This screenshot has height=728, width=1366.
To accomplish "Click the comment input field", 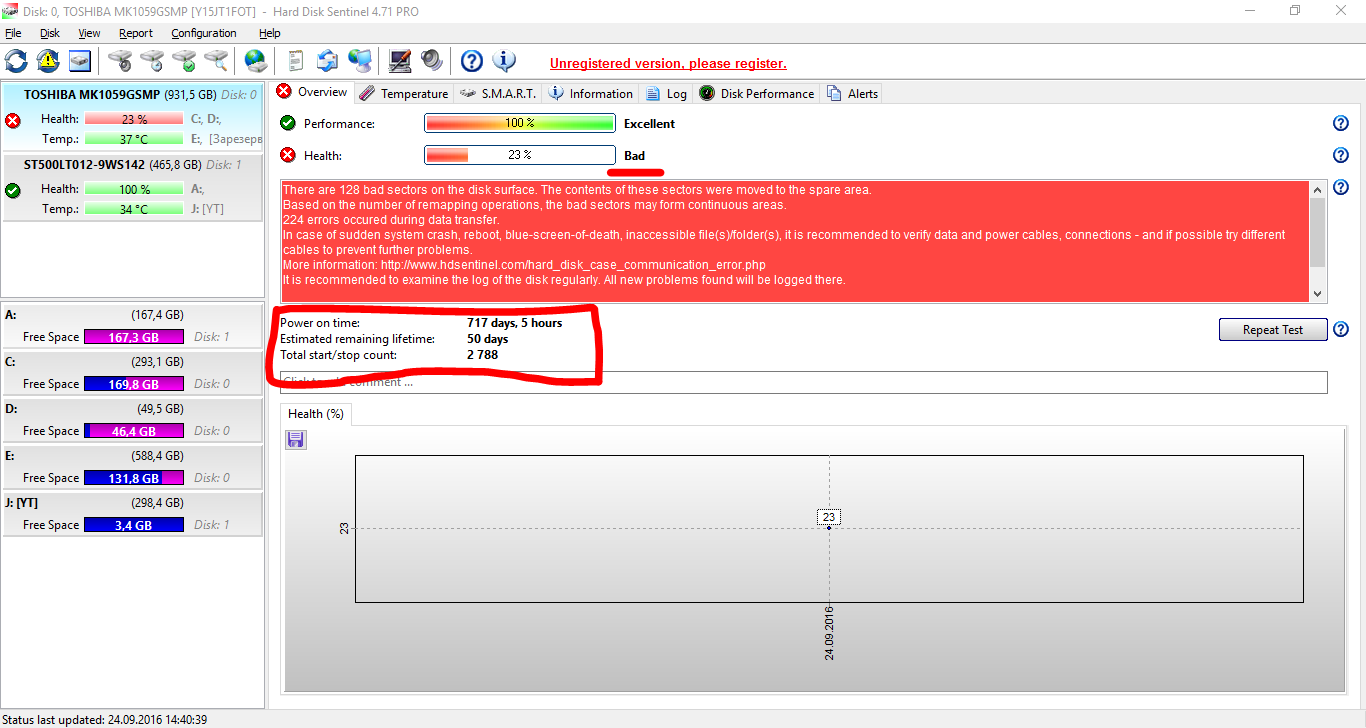I will click(x=804, y=382).
